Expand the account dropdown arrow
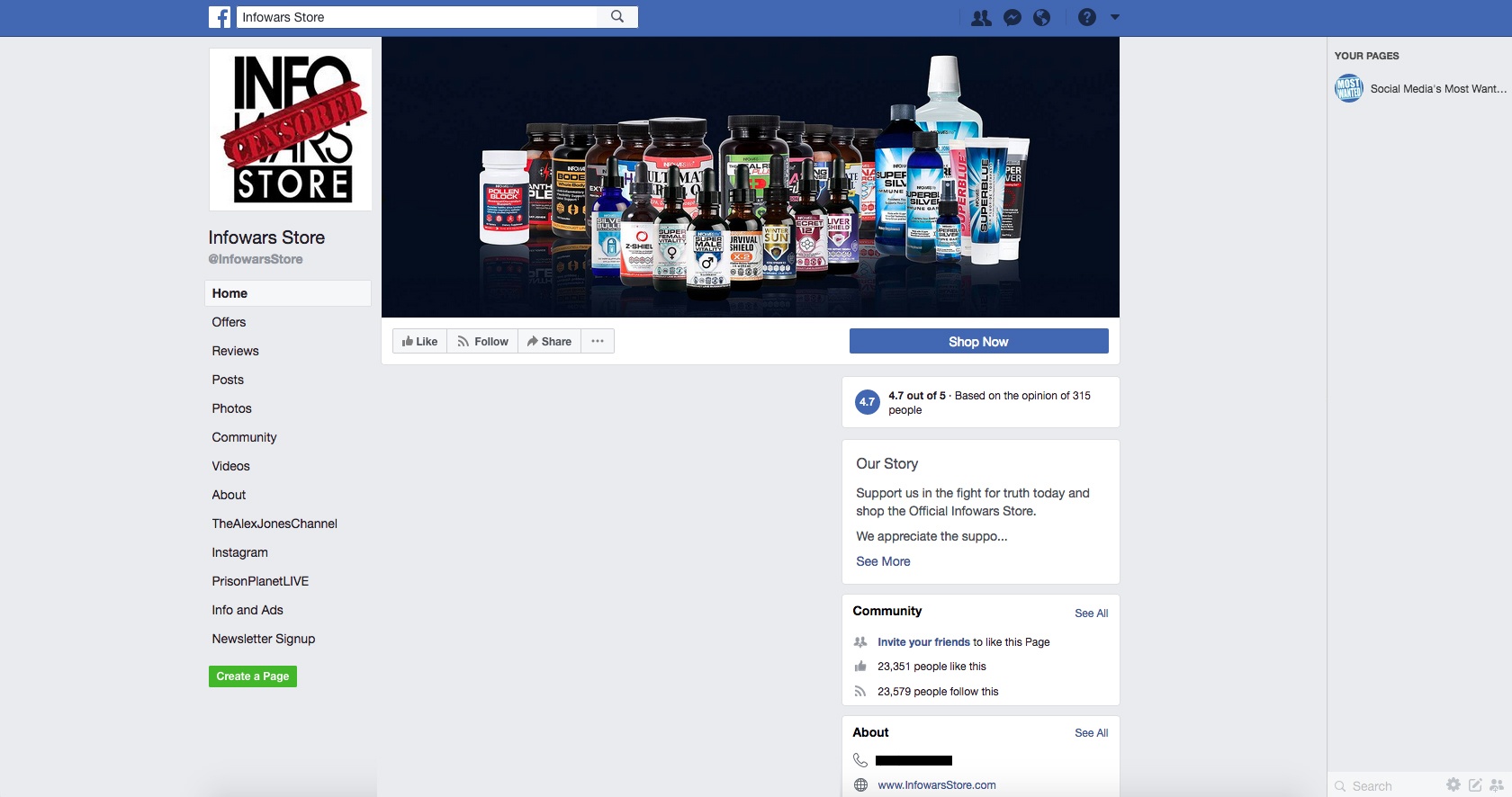Screen dimensions: 1512x797 [1115, 17]
